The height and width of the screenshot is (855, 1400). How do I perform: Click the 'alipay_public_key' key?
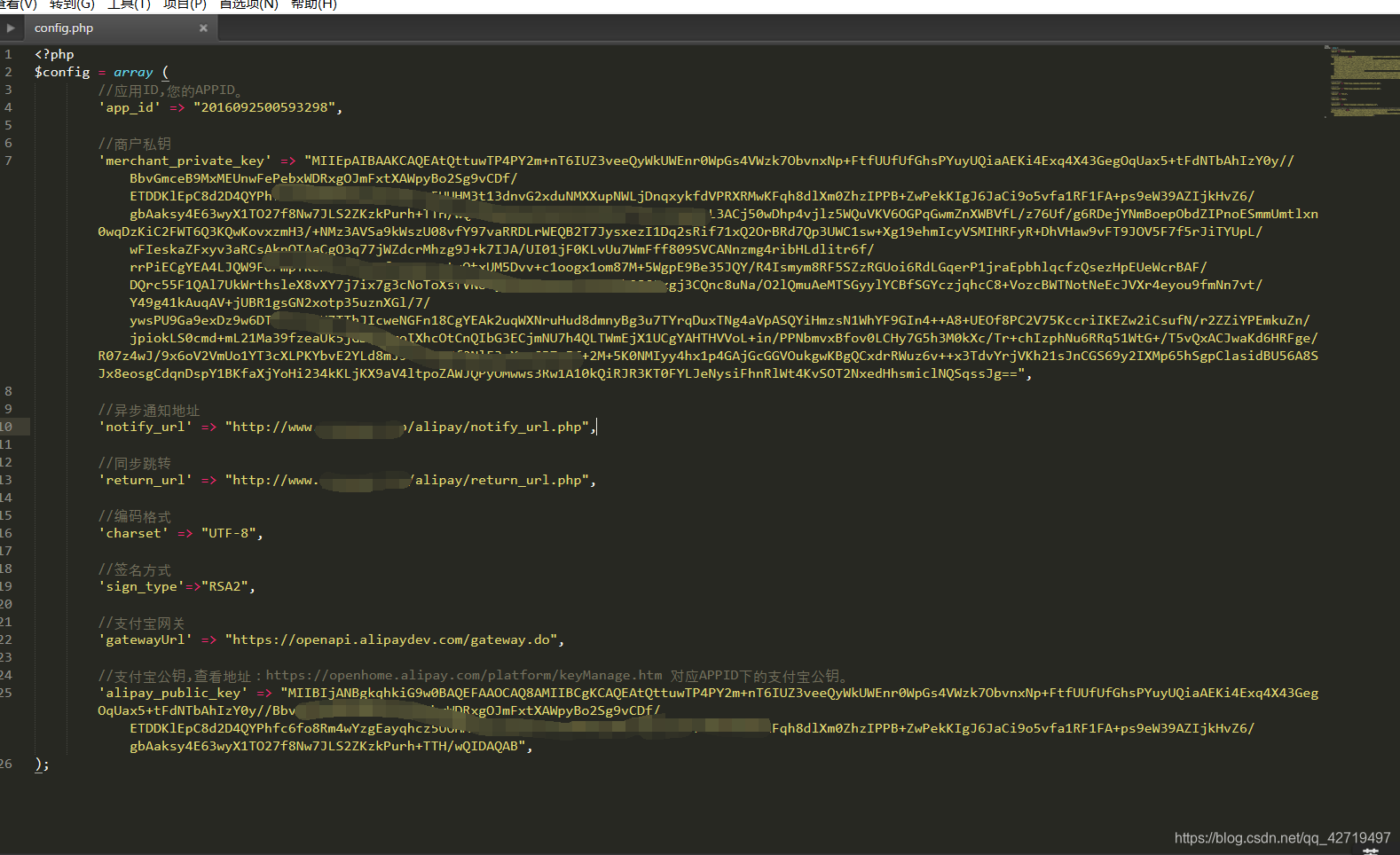point(173,693)
